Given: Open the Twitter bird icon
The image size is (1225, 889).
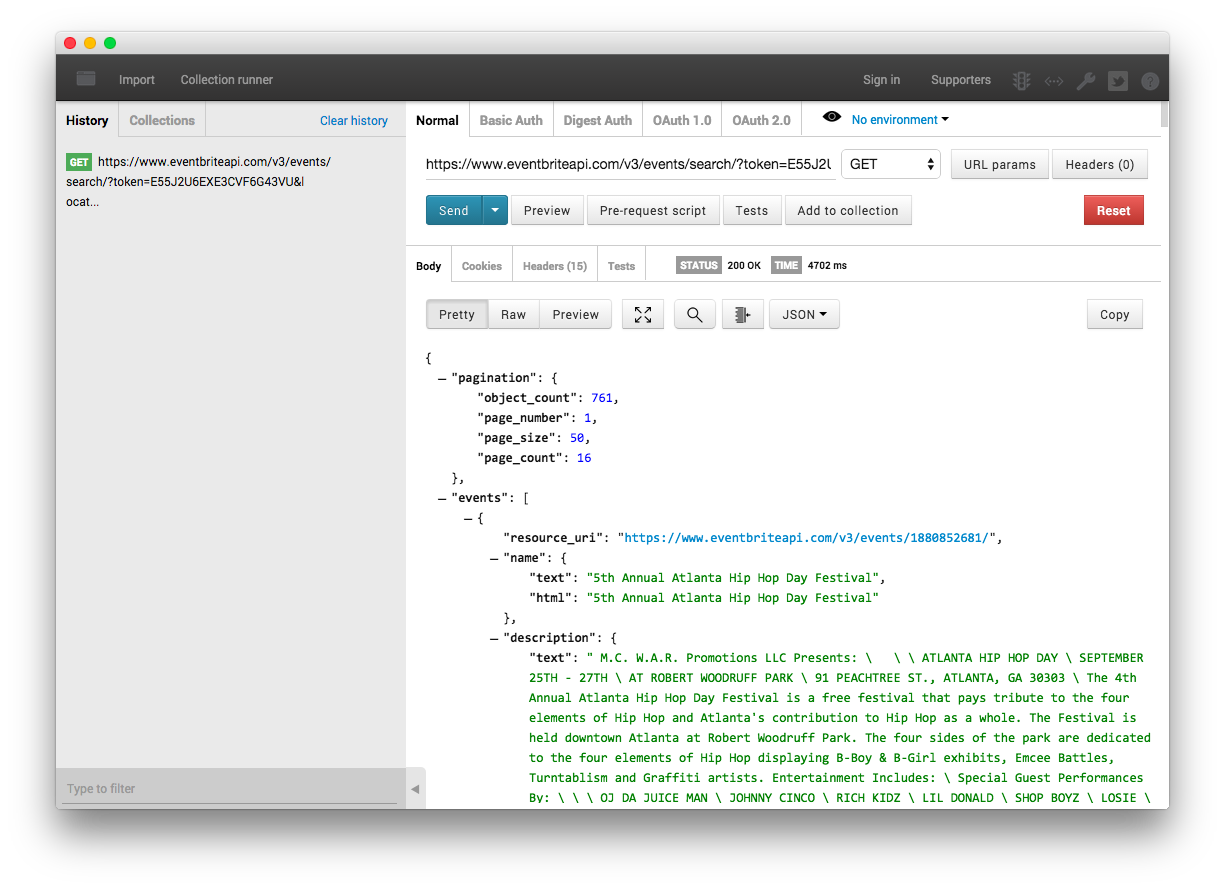Looking at the screenshot, I should [x=1118, y=81].
